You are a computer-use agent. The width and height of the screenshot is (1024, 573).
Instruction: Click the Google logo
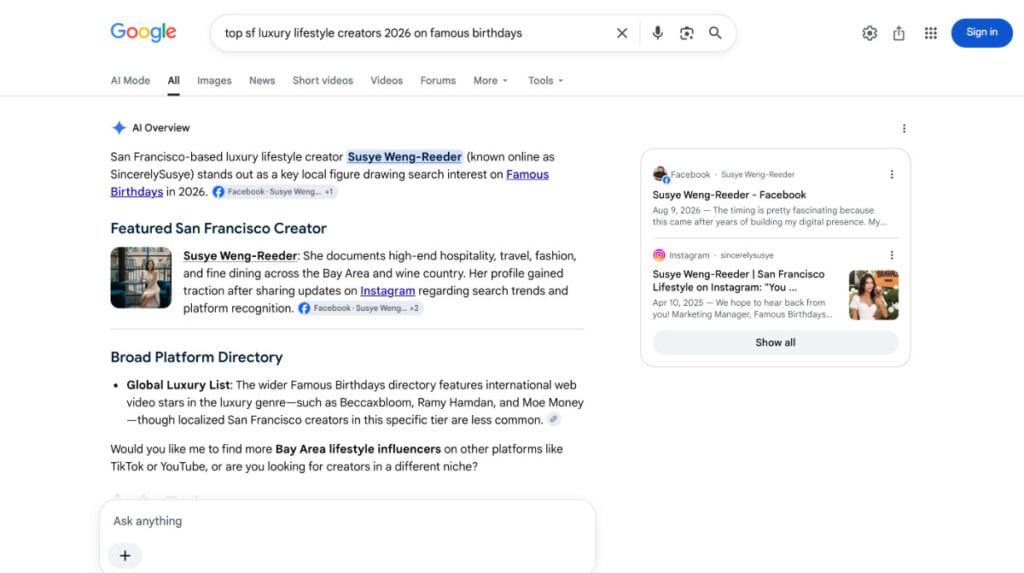(x=143, y=32)
